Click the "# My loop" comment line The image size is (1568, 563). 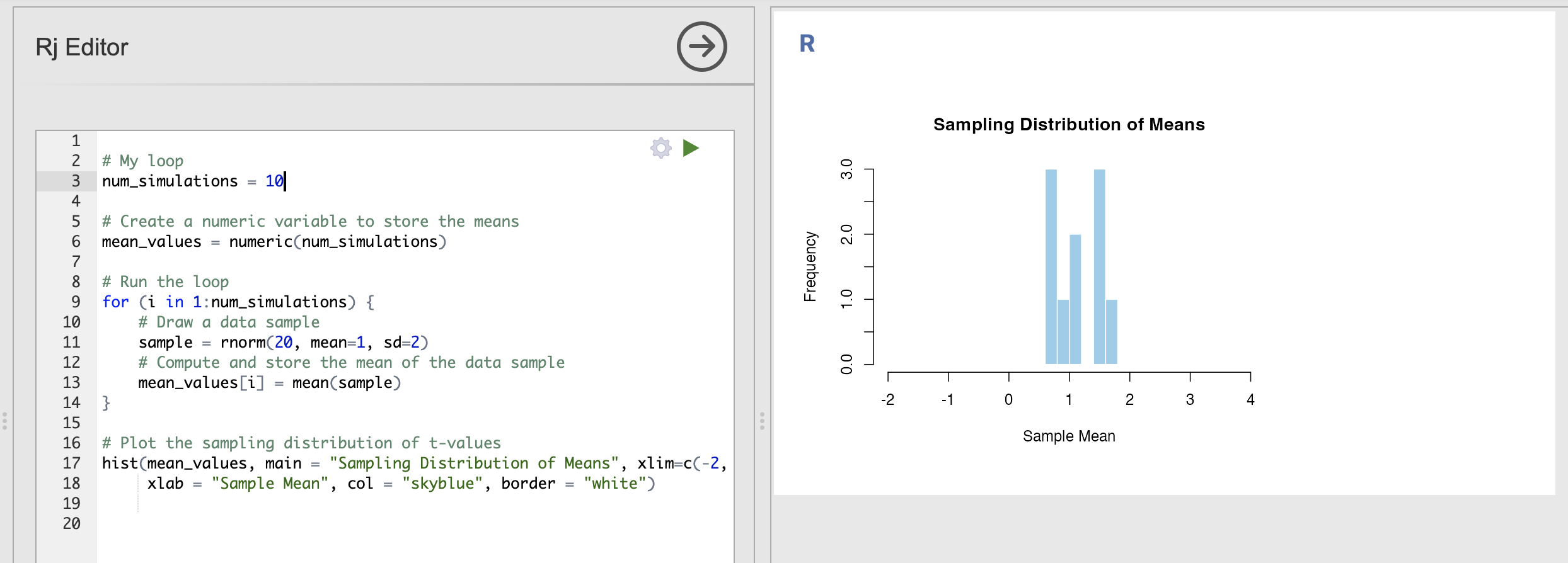142,161
